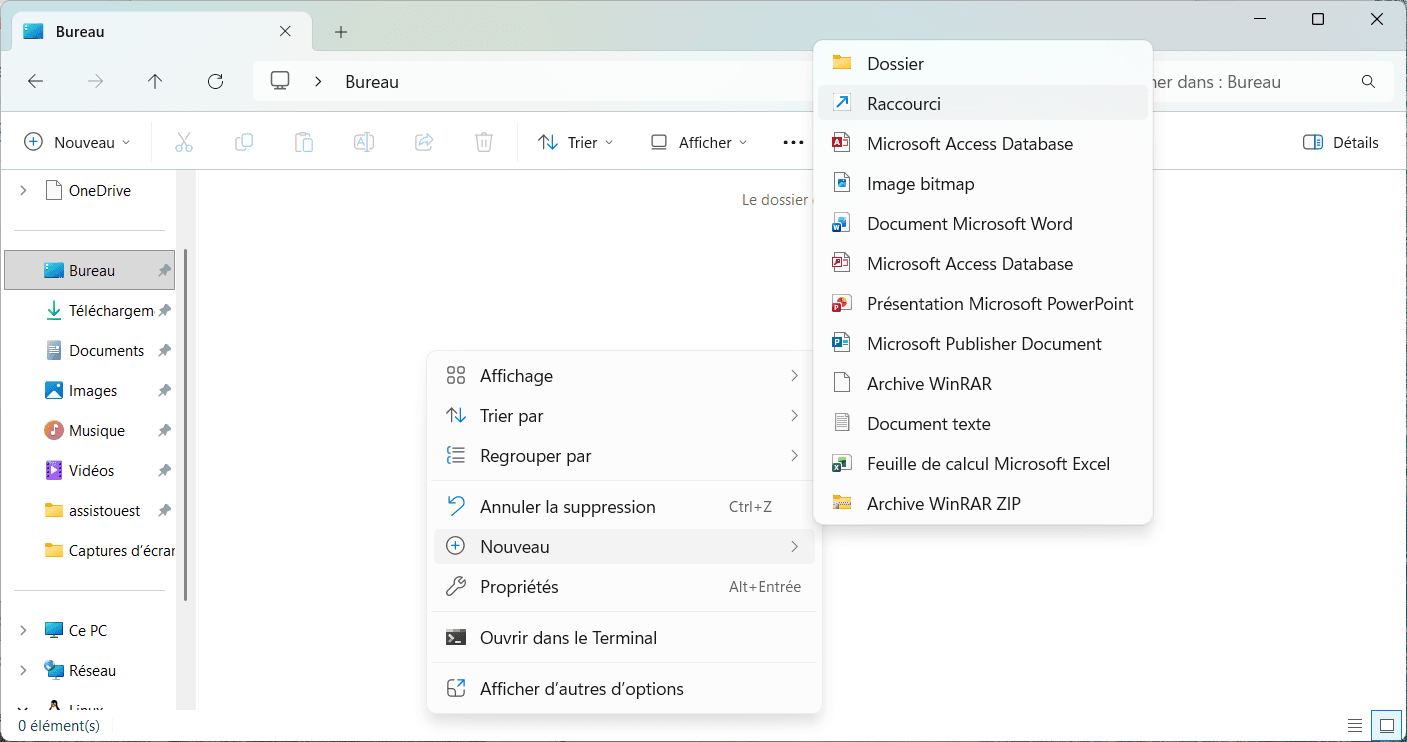Create new Image bitmap

(983, 184)
